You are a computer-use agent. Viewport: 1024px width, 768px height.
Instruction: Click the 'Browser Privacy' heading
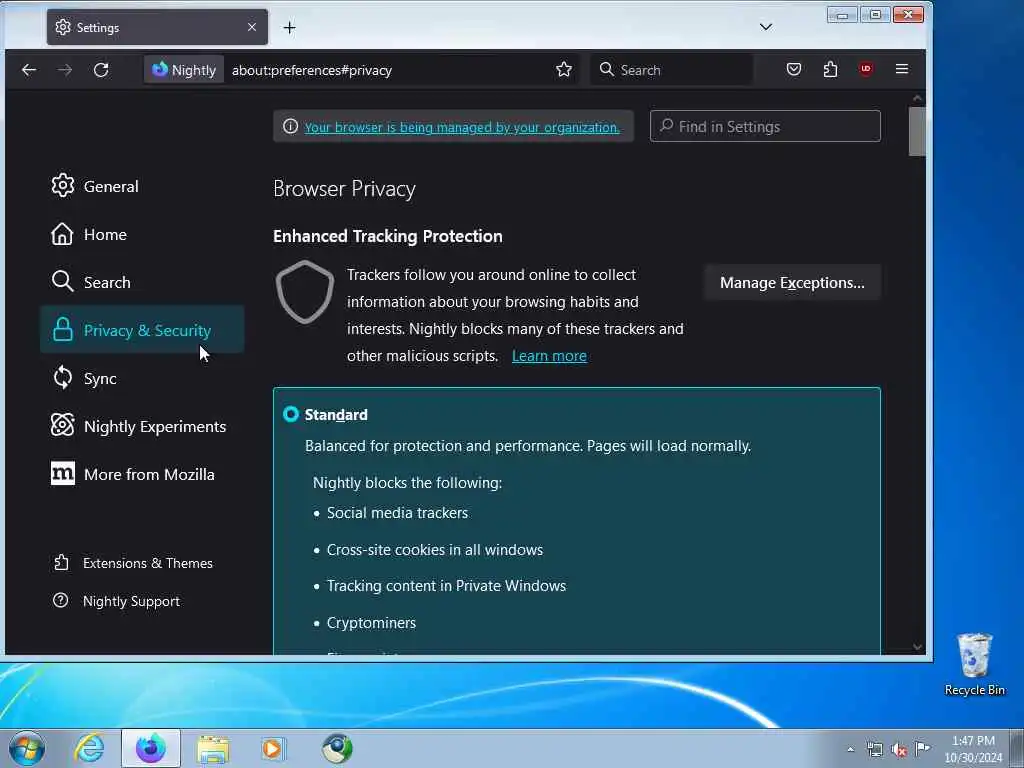coord(344,189)
